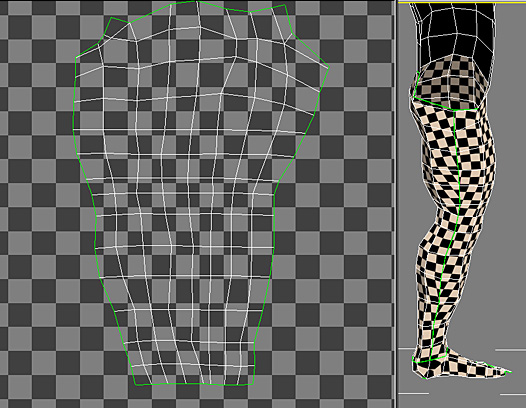Click empty checker background left of the UV shell

click(x=37, y=201)
